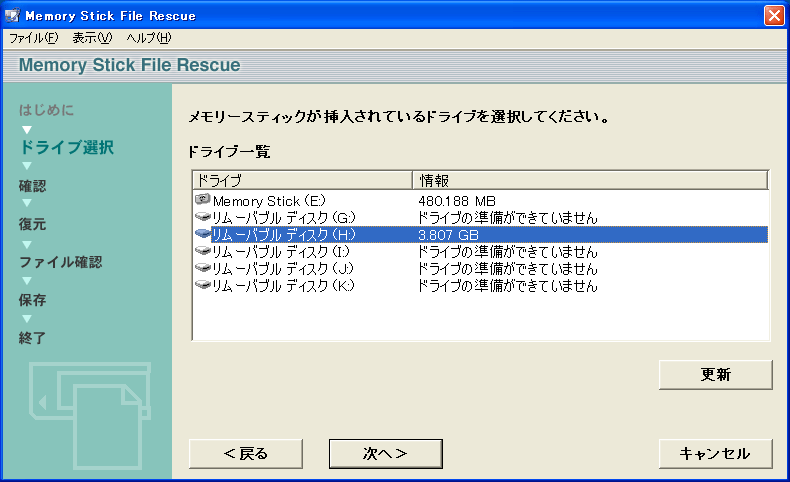Screen dimensions: 790x482
Task: Close the Memory Stick File Rescue window
Action: pyautogui.click(x=774, y=16)
